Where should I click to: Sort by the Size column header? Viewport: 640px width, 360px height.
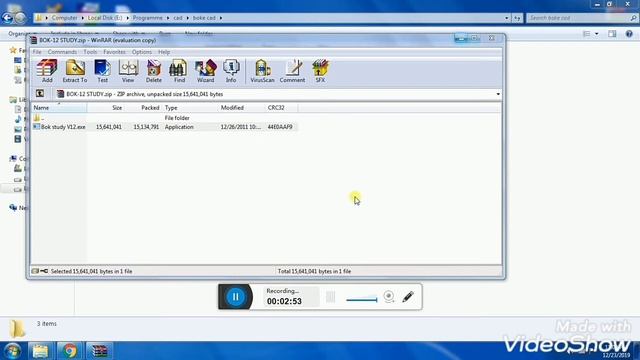click(x=106, y=108)
